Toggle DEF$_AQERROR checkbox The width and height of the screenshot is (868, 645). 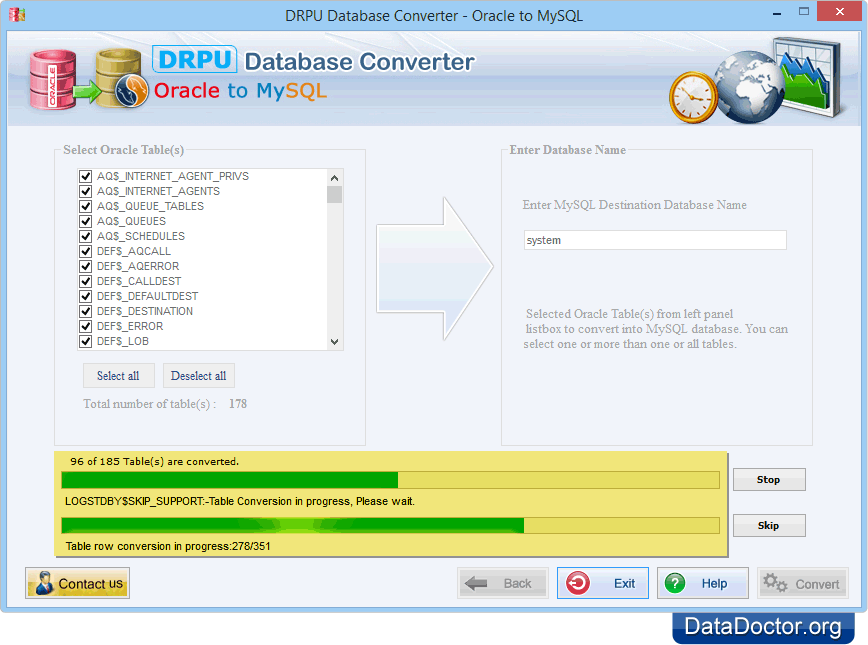85,266
